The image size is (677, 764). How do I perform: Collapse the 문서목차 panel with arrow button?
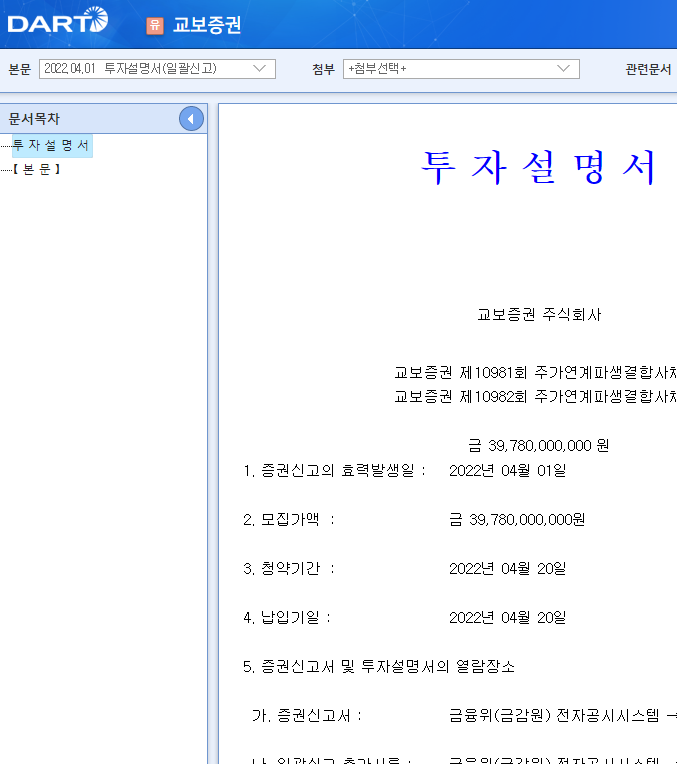point(191,118)
